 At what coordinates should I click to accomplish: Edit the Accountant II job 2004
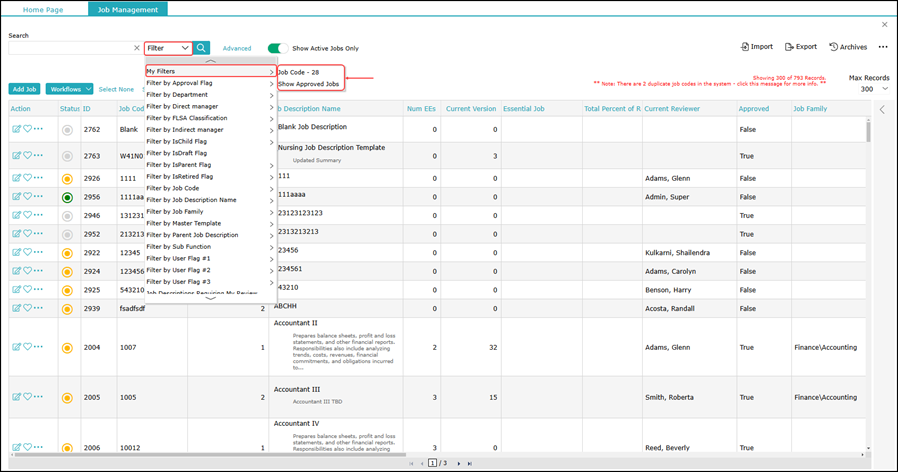tap(16, 346)
